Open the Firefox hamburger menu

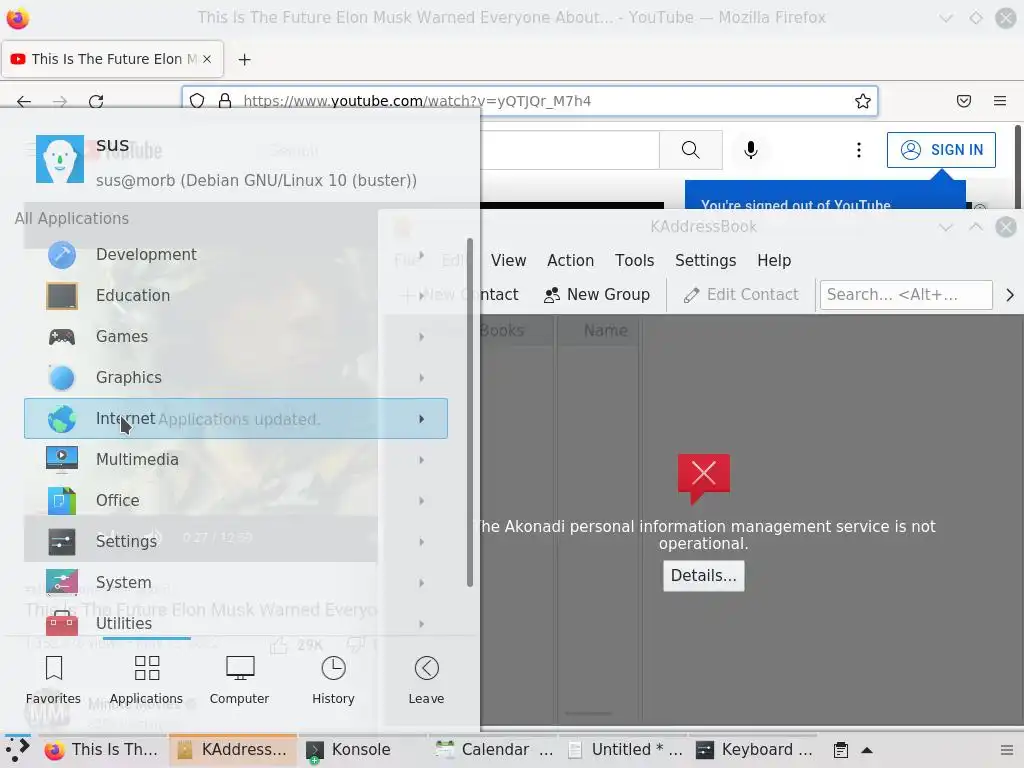(x=1000, y=101)
